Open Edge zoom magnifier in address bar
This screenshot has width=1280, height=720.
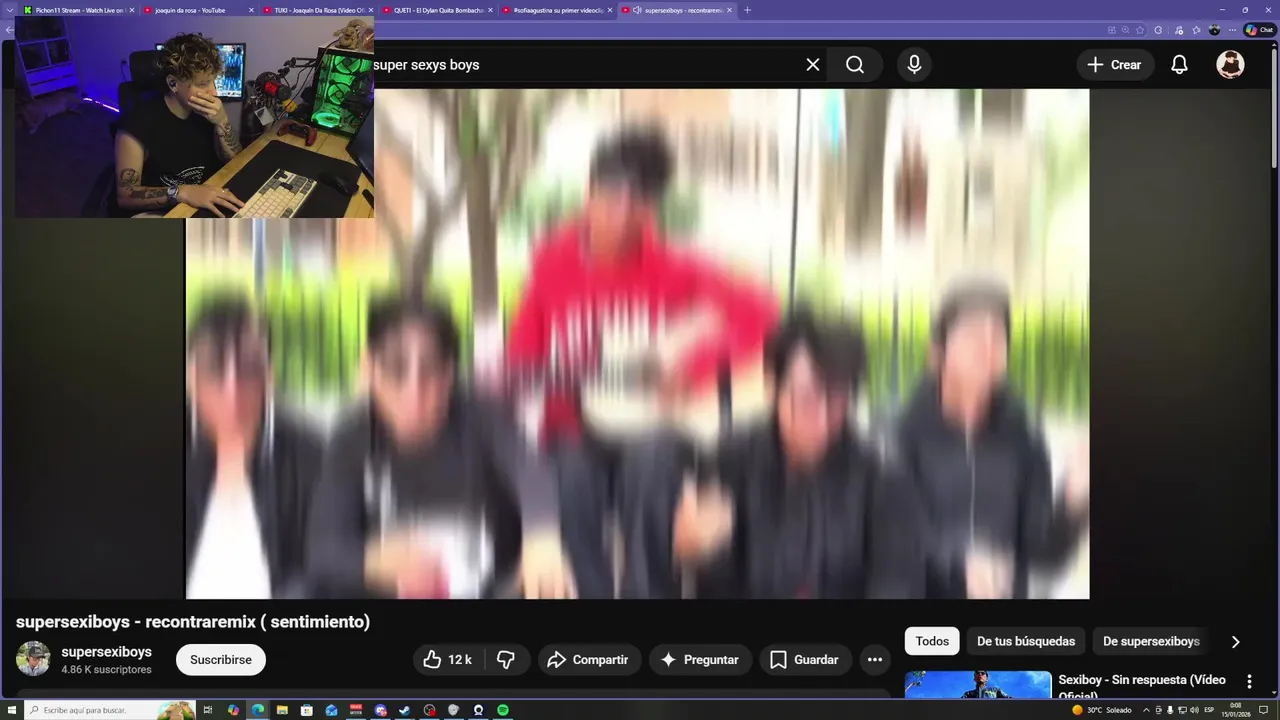tap(1125, 30)
